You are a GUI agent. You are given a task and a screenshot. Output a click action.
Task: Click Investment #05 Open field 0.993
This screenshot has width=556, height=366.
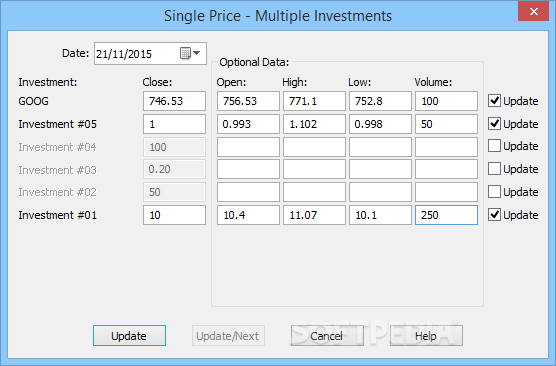[x=248, y=124]
